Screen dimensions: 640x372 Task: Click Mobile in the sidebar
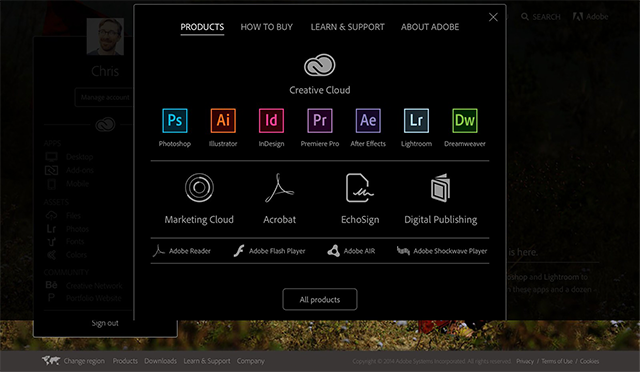(77, 184)
